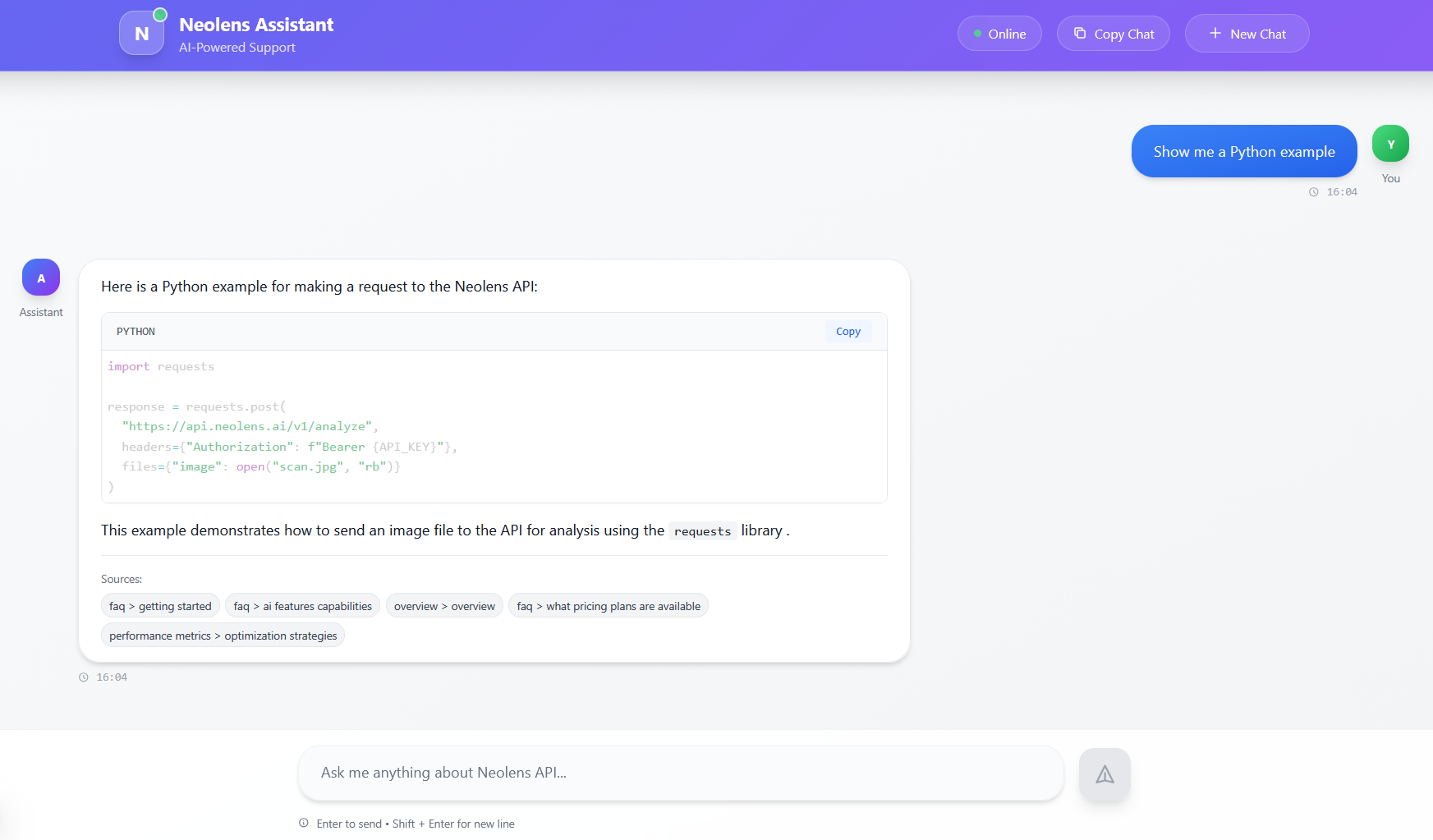Click the plus icon next to New Chat

coord(1215,33)
